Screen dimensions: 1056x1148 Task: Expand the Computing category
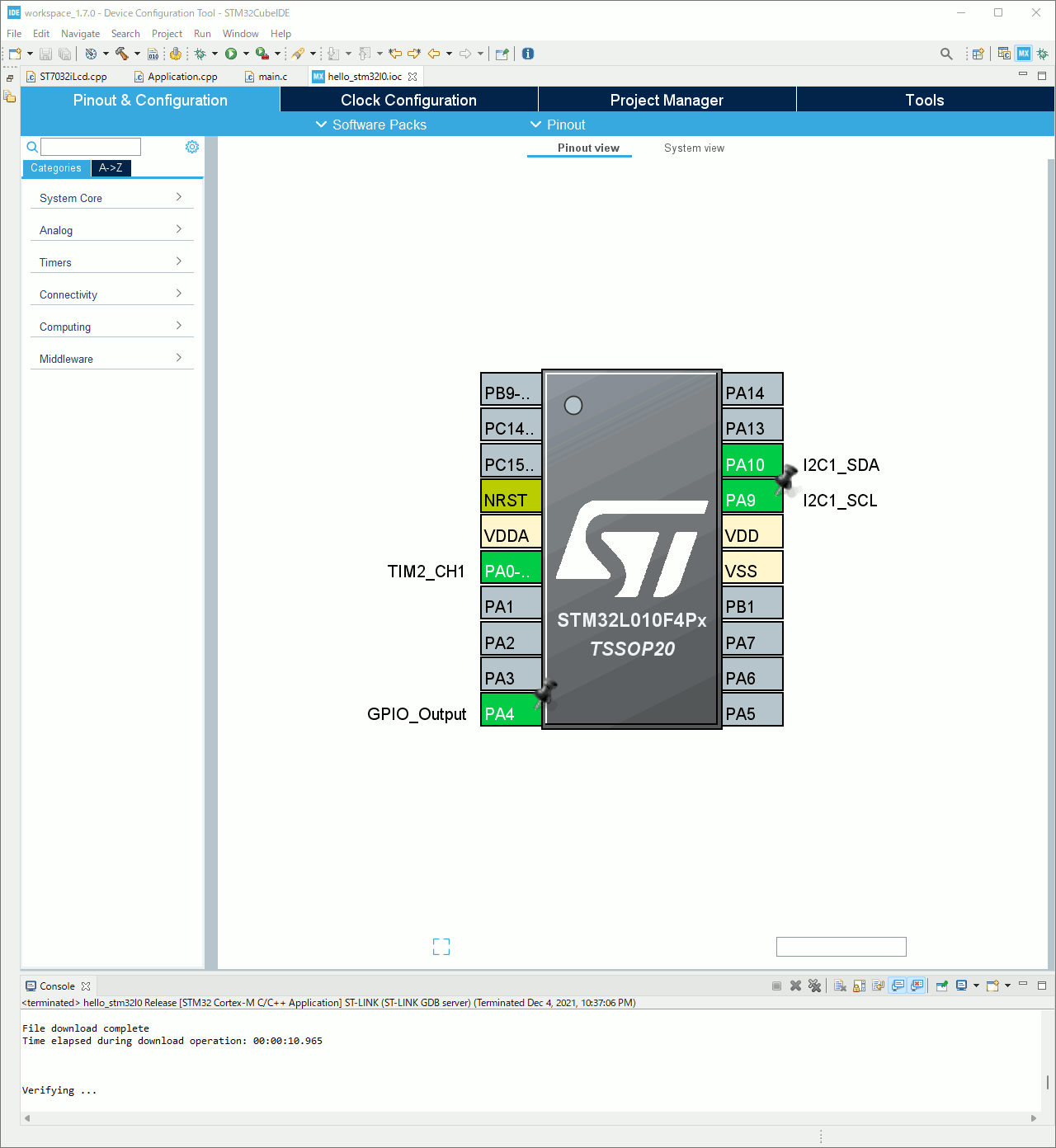pyautogui.click(x=111, y=327)
